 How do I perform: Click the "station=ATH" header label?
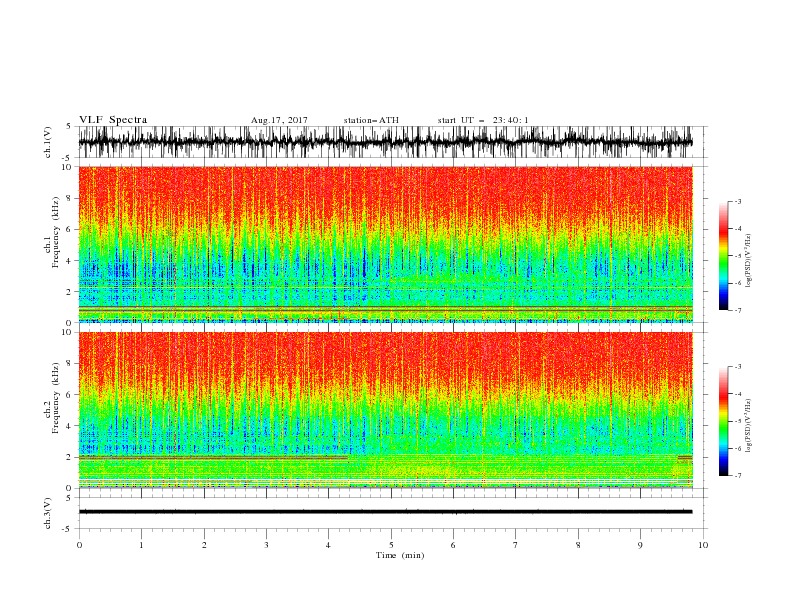[371, 120]
